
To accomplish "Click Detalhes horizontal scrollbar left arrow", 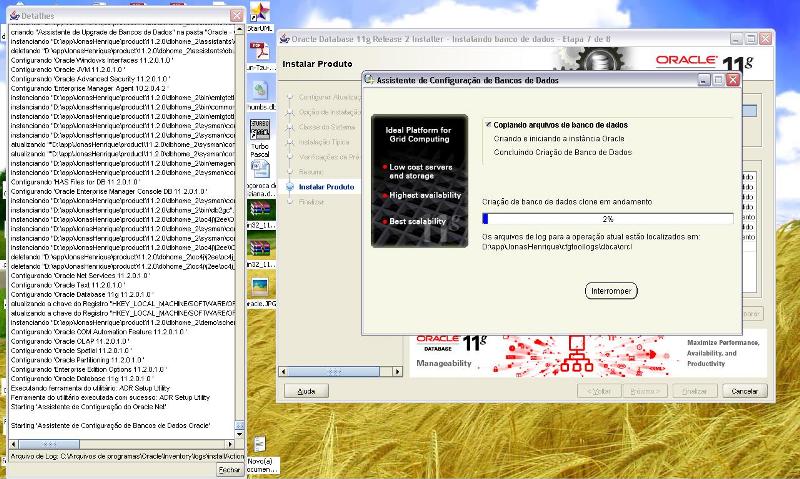I will pyautogui.click(x=14, y=444).
